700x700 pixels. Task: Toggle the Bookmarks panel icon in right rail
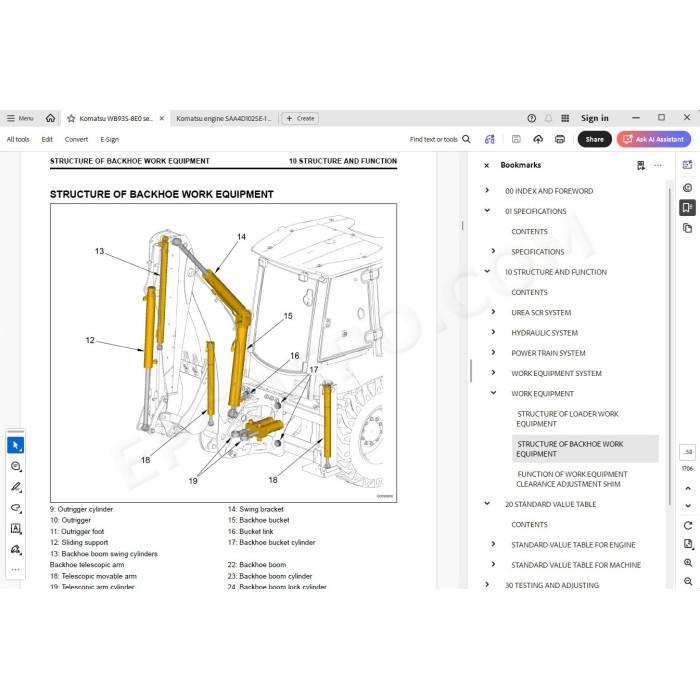pos(688,208)
